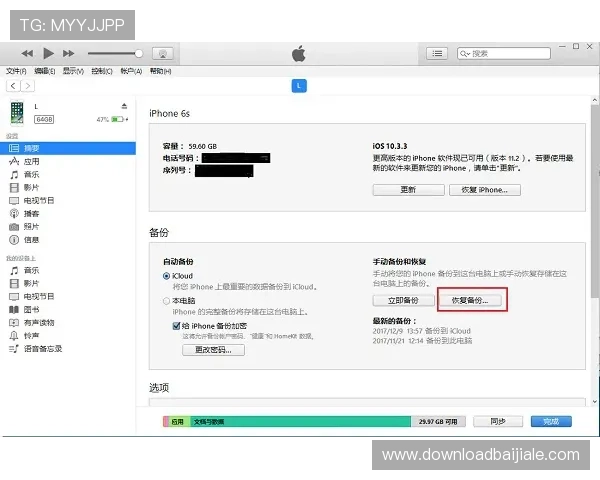
Task: Click the fast-forward playback button
Action: [x=68, y=54]
